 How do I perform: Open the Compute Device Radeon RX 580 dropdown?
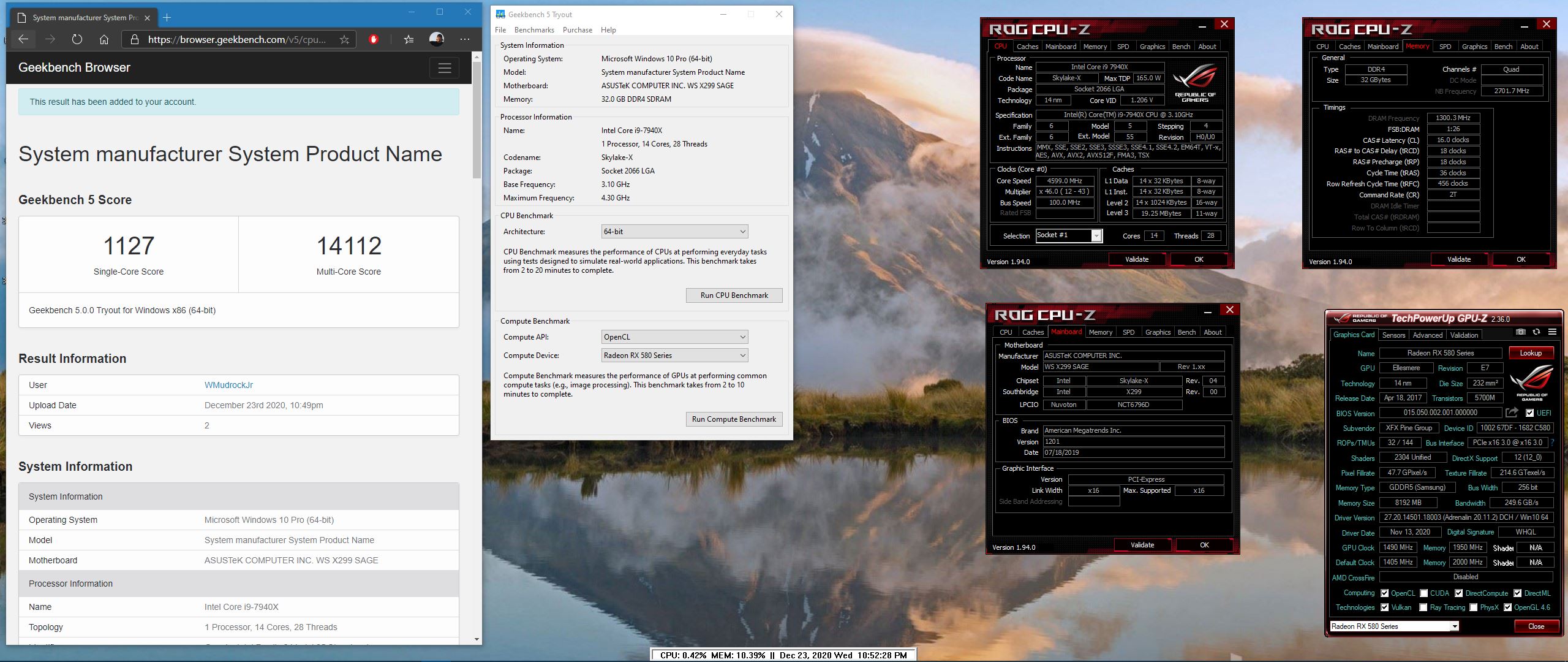(674, 356)
